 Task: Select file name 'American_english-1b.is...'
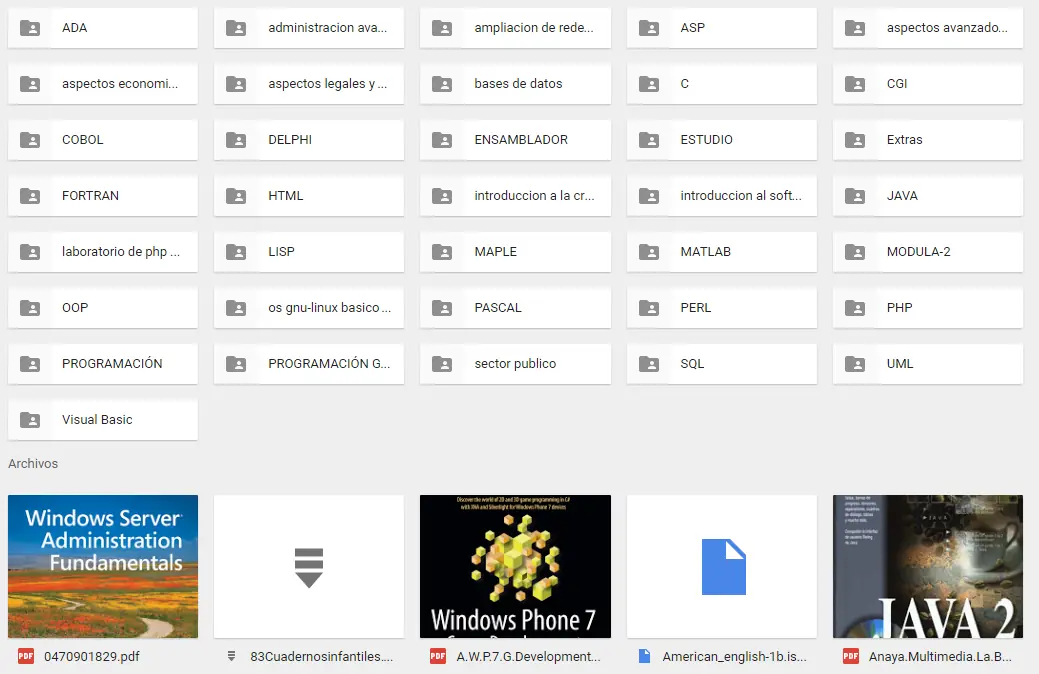734,657
